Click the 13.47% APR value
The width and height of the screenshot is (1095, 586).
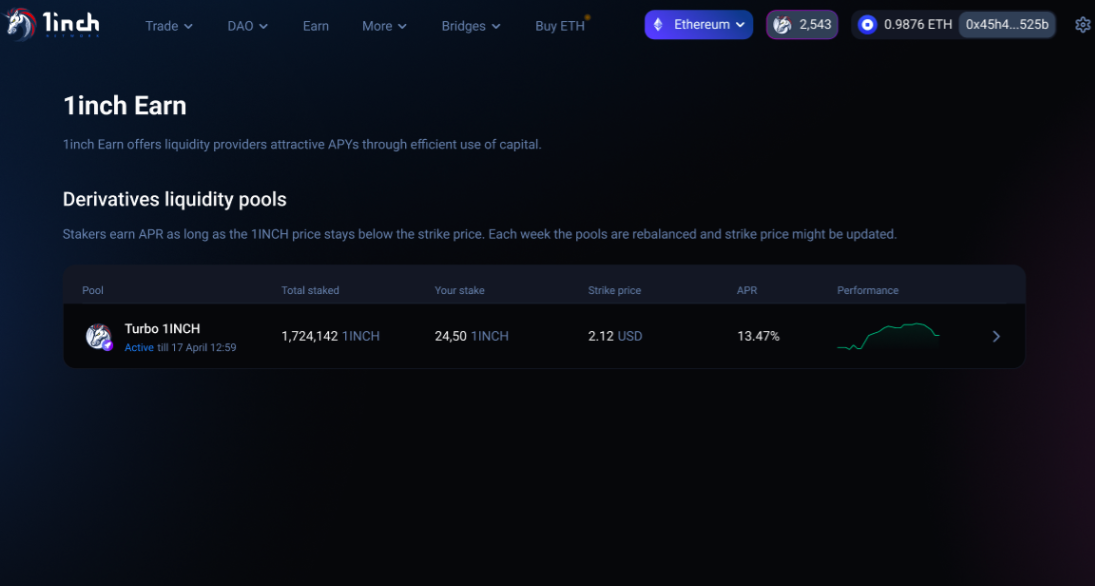(x=758, y=336)
